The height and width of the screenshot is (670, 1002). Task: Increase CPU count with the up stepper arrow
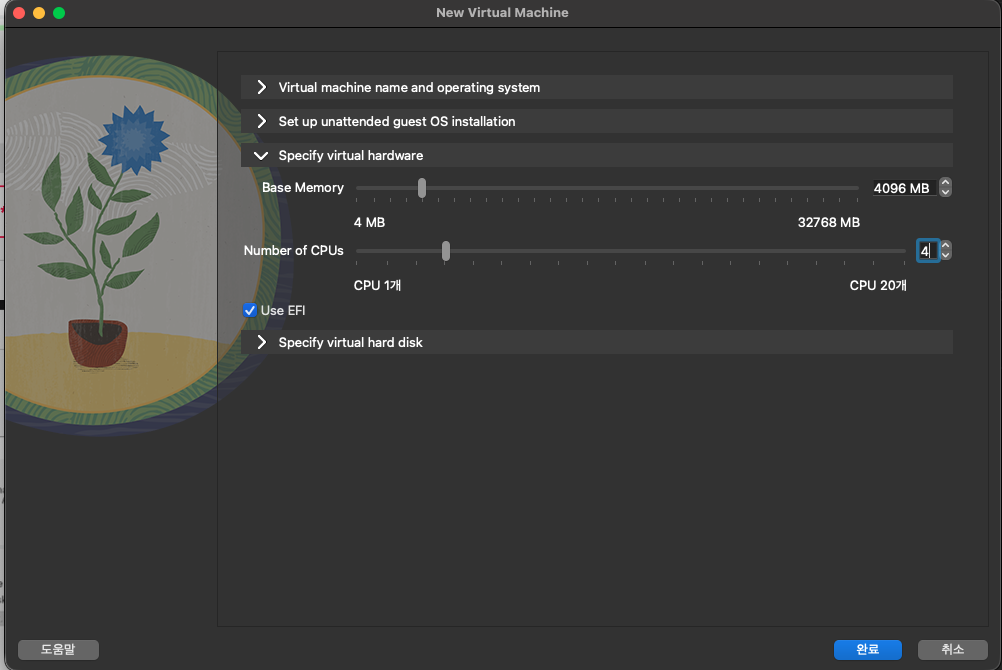[x=946, y=245]
